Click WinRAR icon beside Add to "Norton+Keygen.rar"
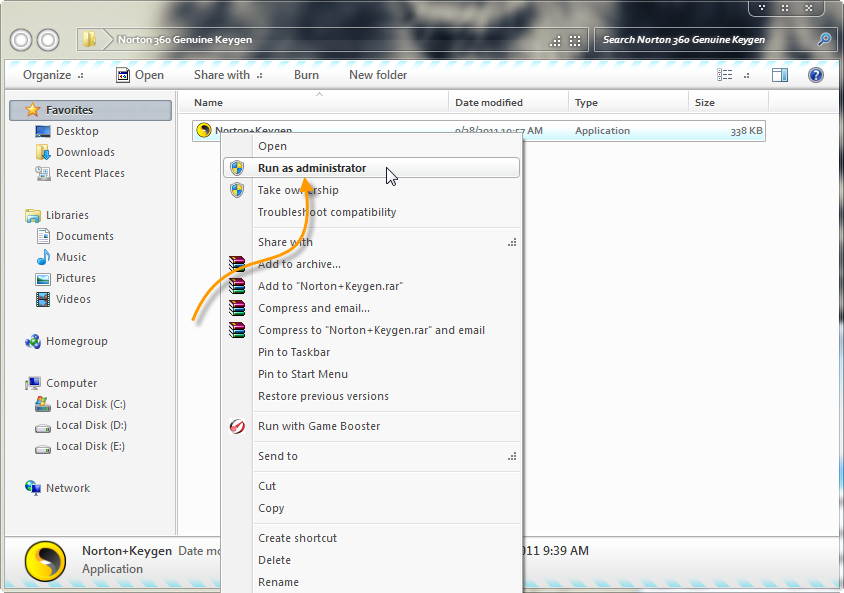 (x=237, y=286)
